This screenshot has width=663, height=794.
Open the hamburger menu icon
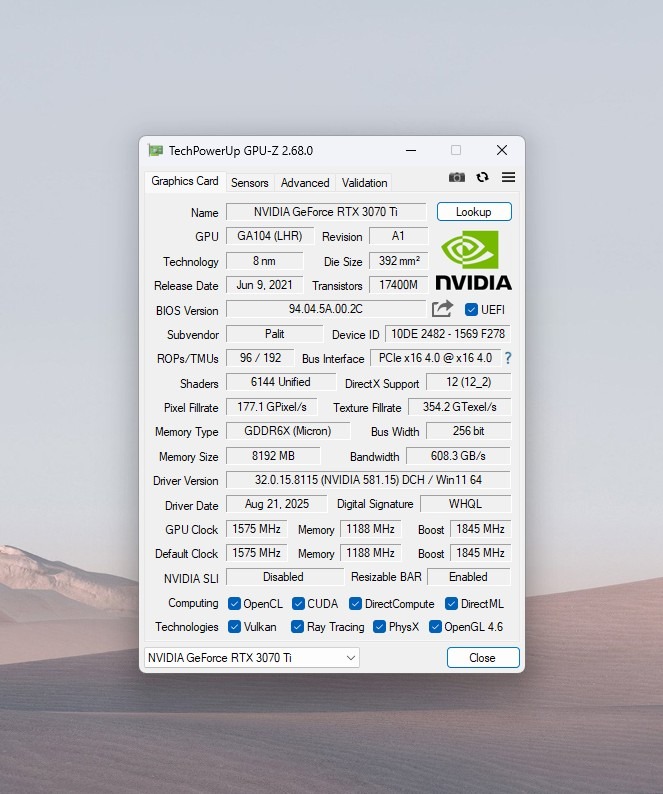(509, 177)
